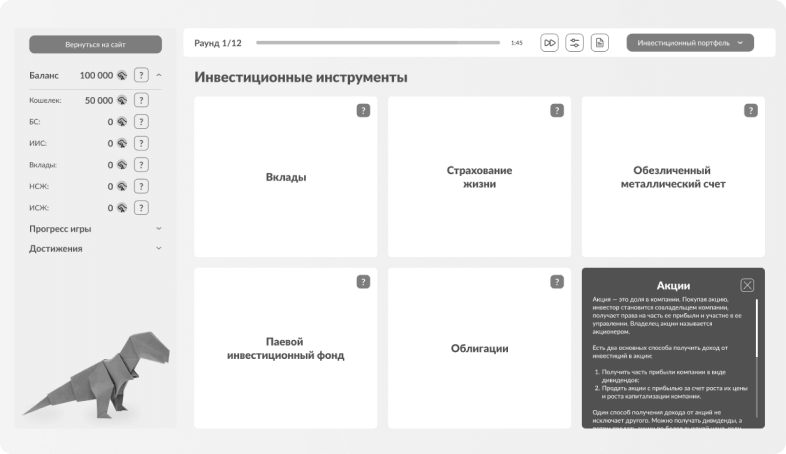Expand the Достижения section
Screen dimensions: 786x454
click(x=159, y=248)
